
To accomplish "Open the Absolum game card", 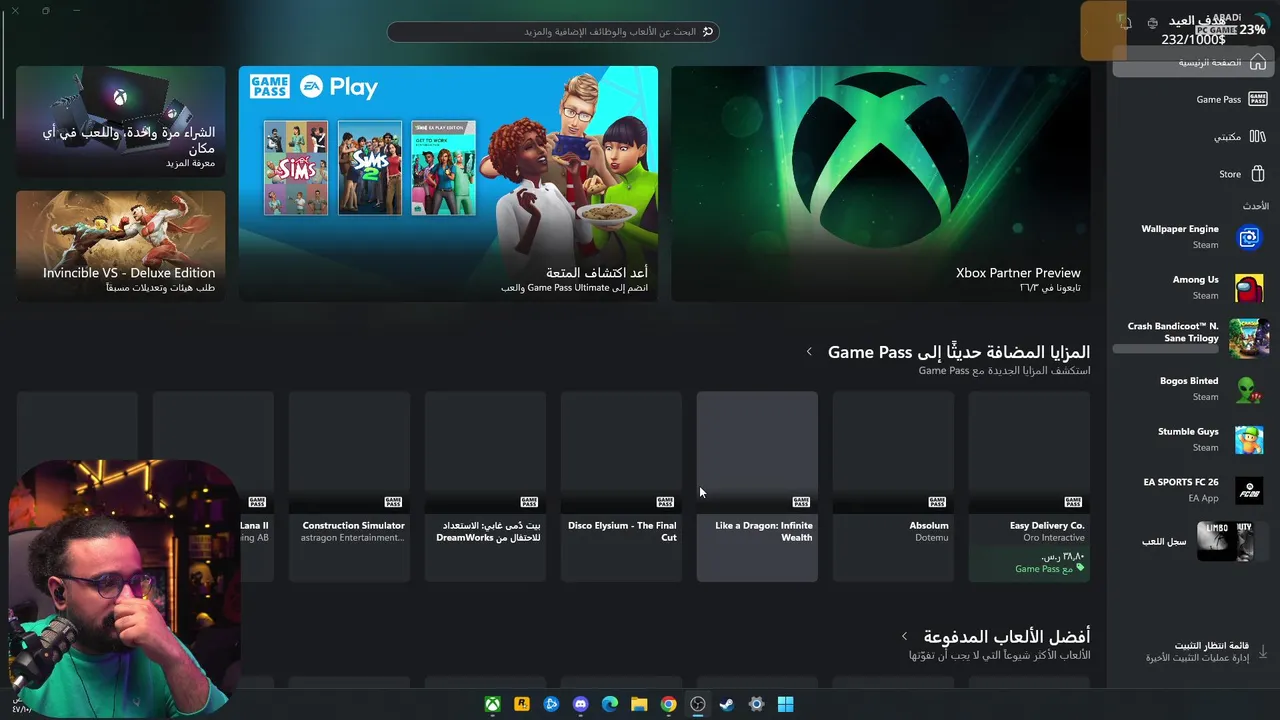I will pos(893,486).
